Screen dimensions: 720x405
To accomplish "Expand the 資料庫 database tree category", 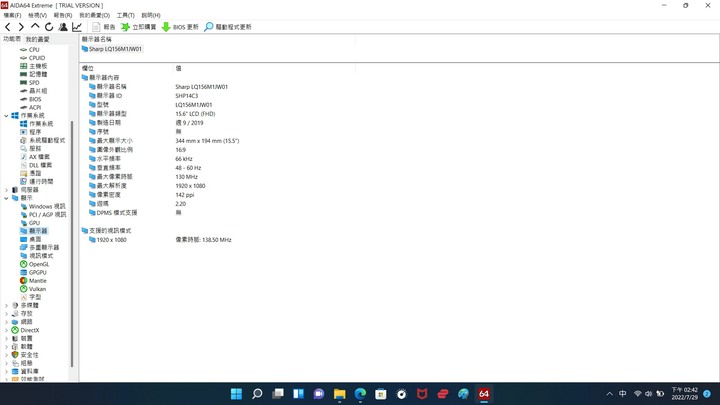I will pyautogui.click(x=6, y=371).
